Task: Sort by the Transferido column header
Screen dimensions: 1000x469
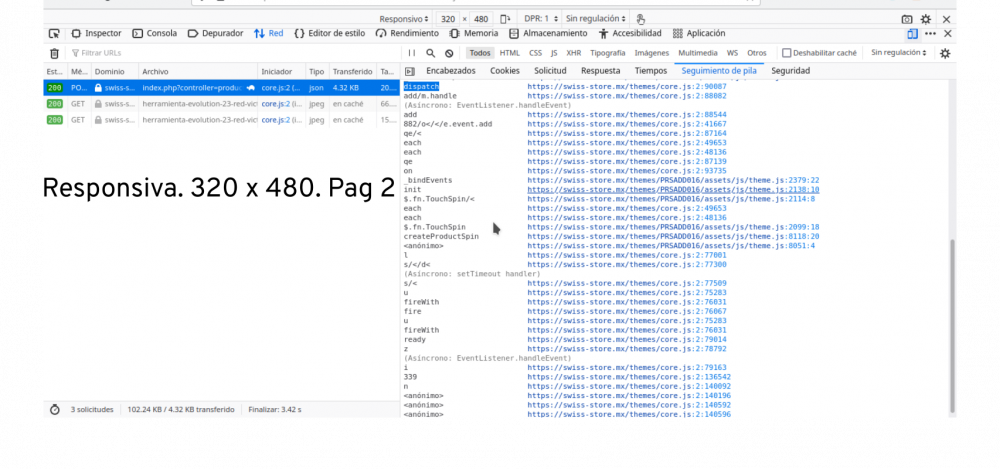Action: click(352, 72)
